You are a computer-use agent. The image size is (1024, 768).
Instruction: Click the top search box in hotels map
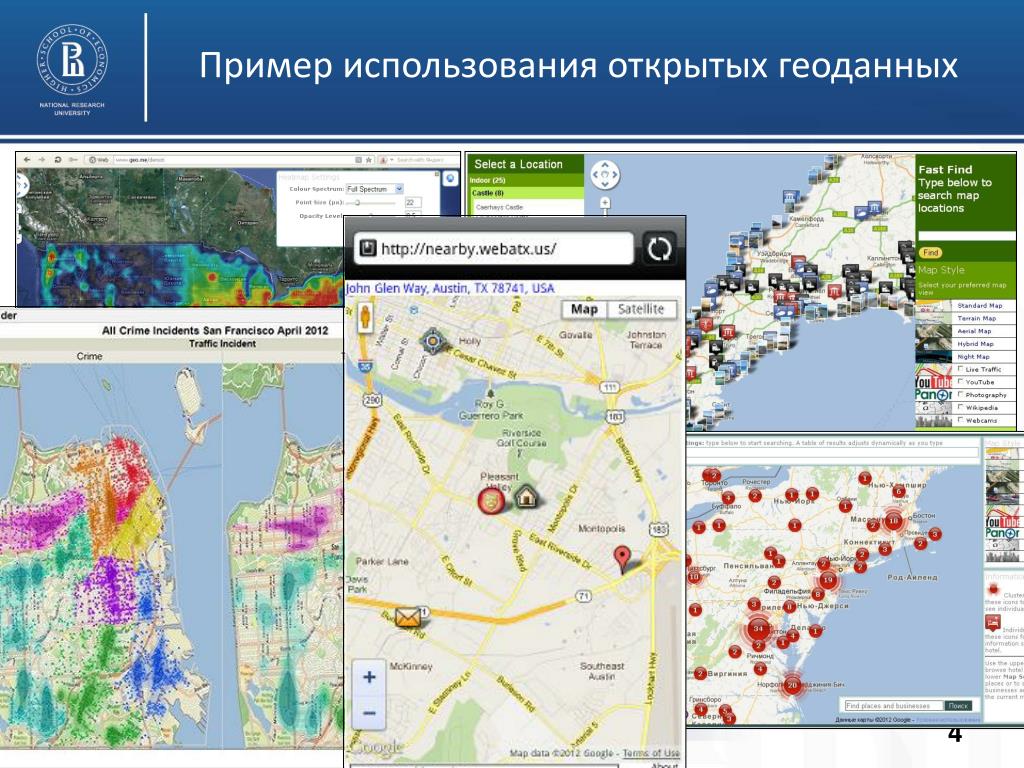coord(833,453)
